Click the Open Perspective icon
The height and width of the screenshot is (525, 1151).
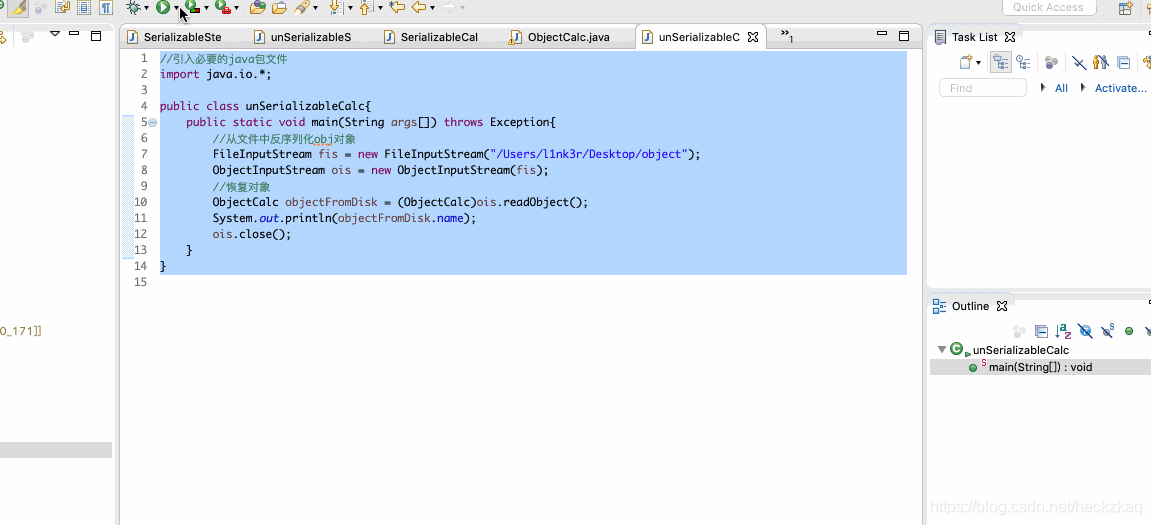pyautogui.click(x=1125, y=7)
